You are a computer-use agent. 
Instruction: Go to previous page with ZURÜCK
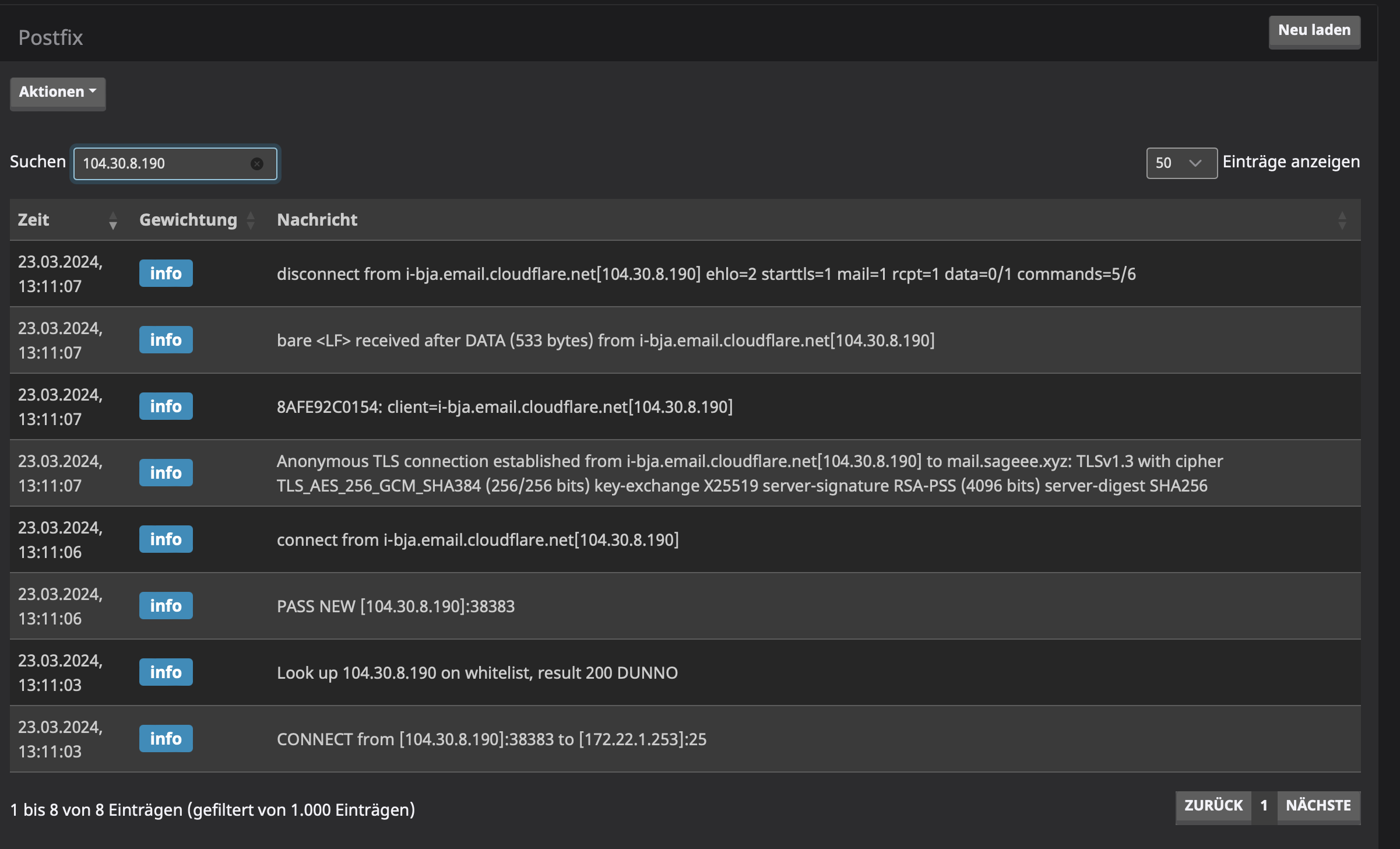click(1213, 805)
